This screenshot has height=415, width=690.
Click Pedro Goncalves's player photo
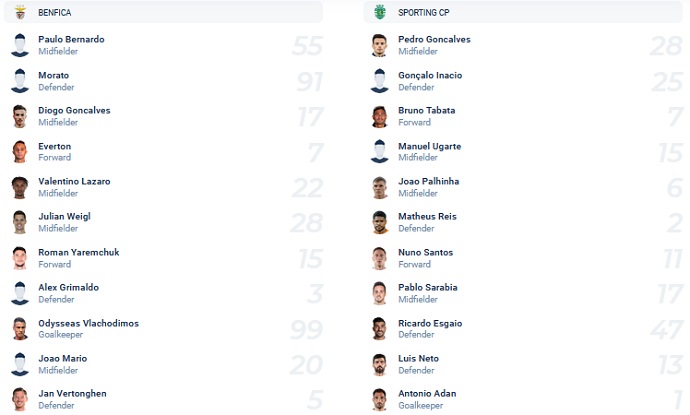(379, 46)
